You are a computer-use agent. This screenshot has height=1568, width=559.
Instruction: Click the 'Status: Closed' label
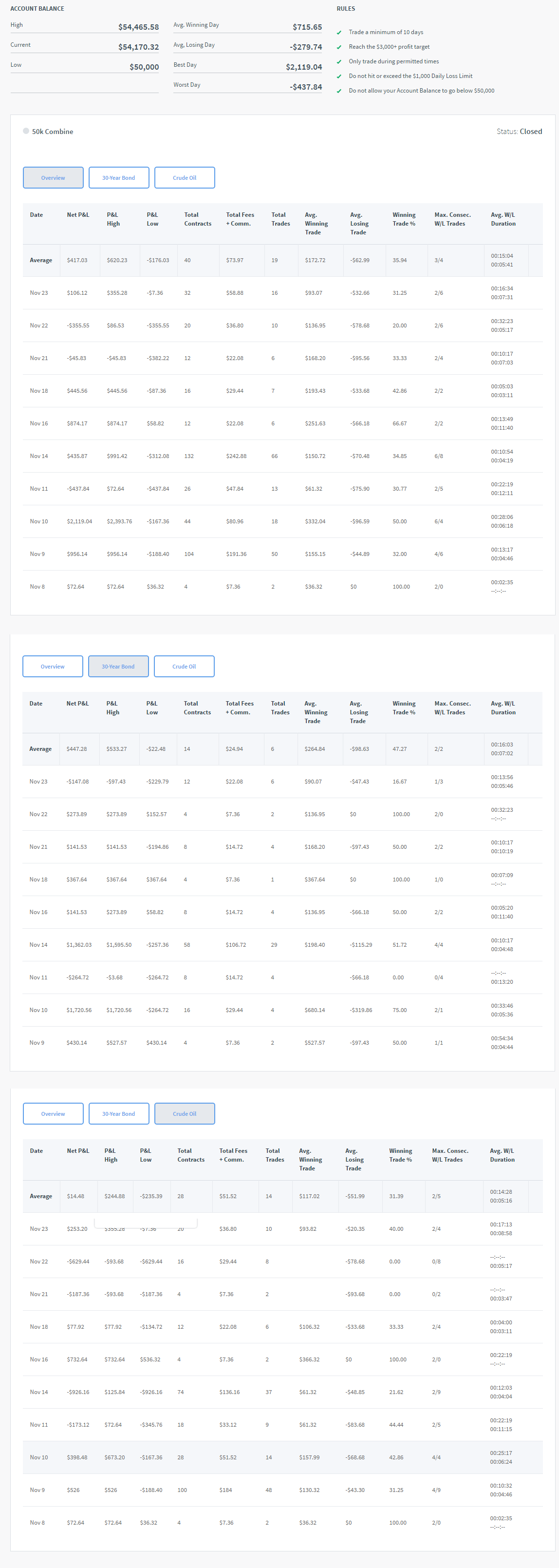[519, 132]
